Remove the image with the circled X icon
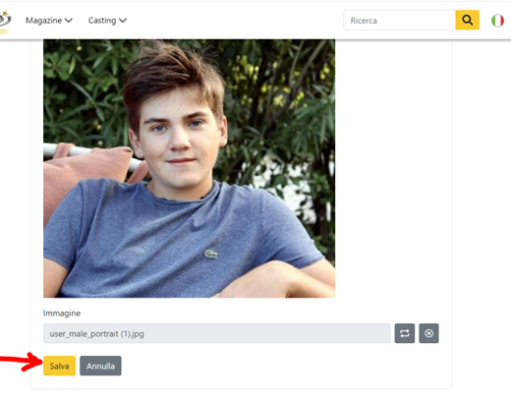The height and width of the screenshot is (400, 511). (x=429, y=333)
